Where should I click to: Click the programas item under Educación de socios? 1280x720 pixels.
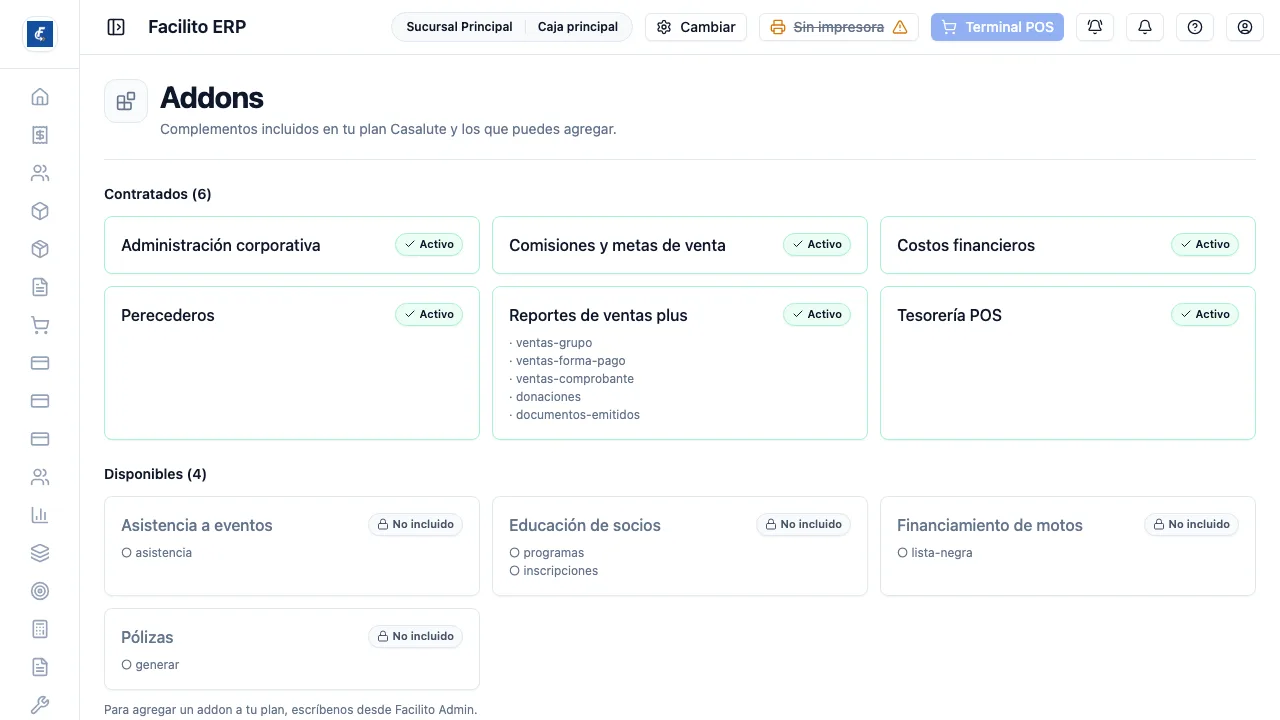547,553
